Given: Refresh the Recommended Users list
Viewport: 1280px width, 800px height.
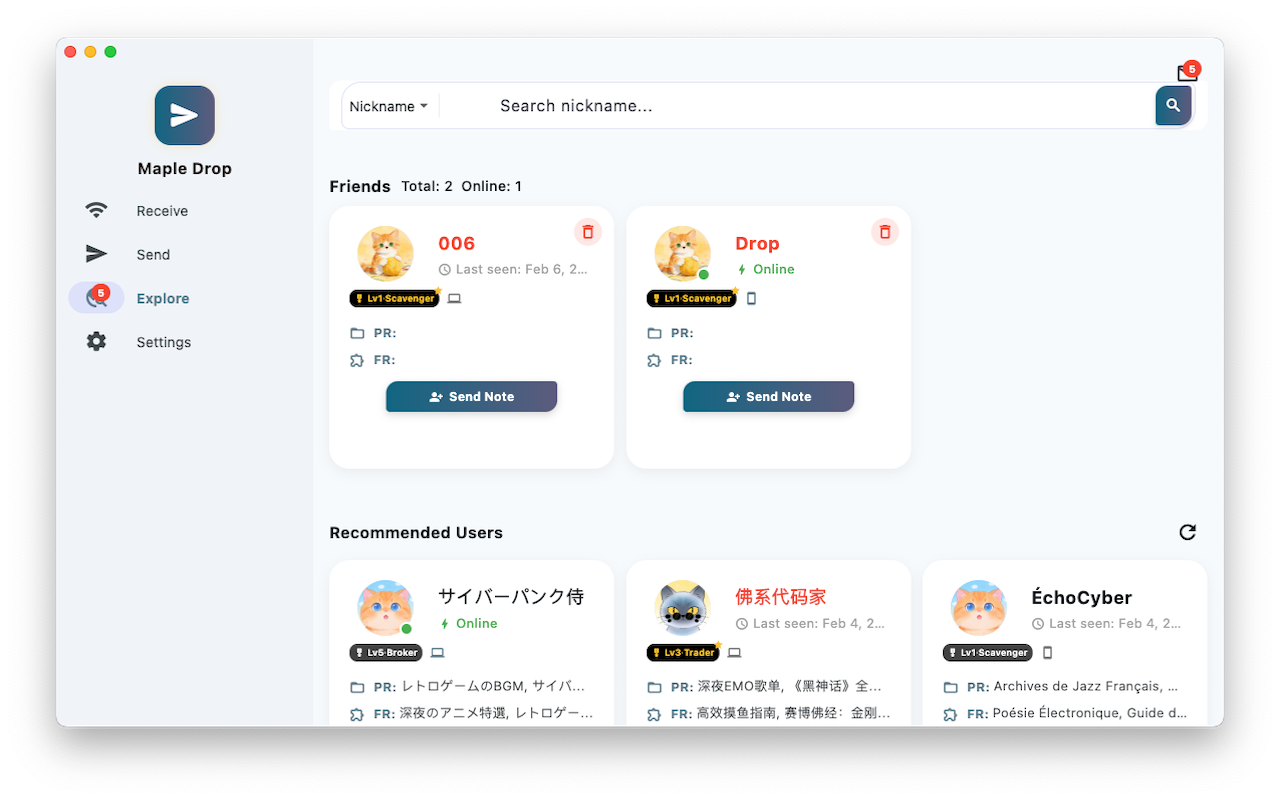Looking at the screenshot, I should (1187, 532).
